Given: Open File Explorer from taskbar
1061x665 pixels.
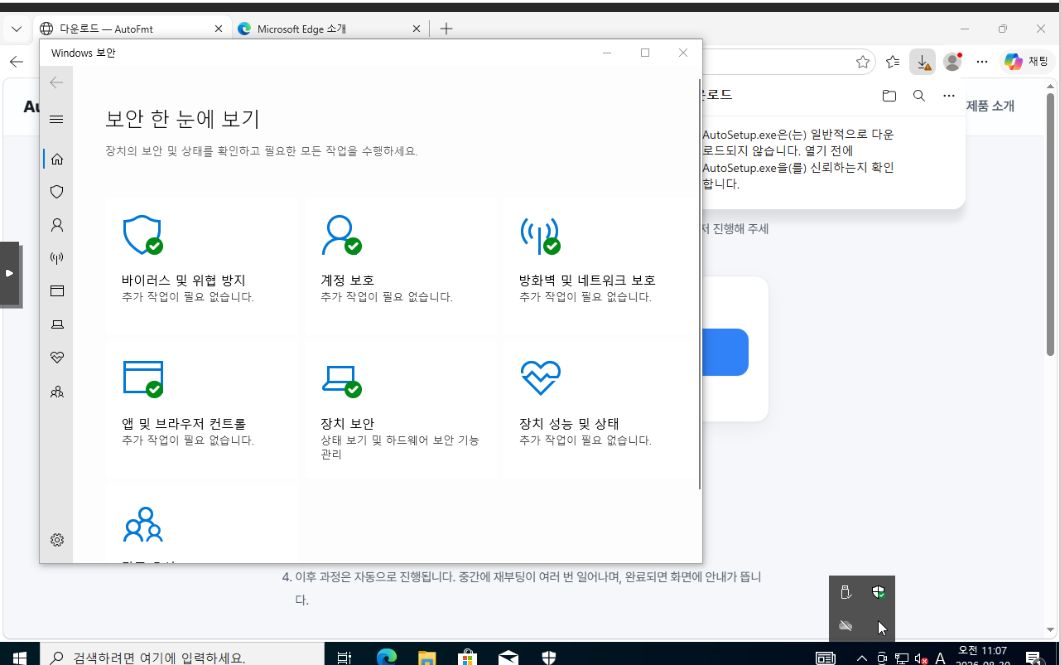Looking at the screenshot, I should (x=427, y=657).
